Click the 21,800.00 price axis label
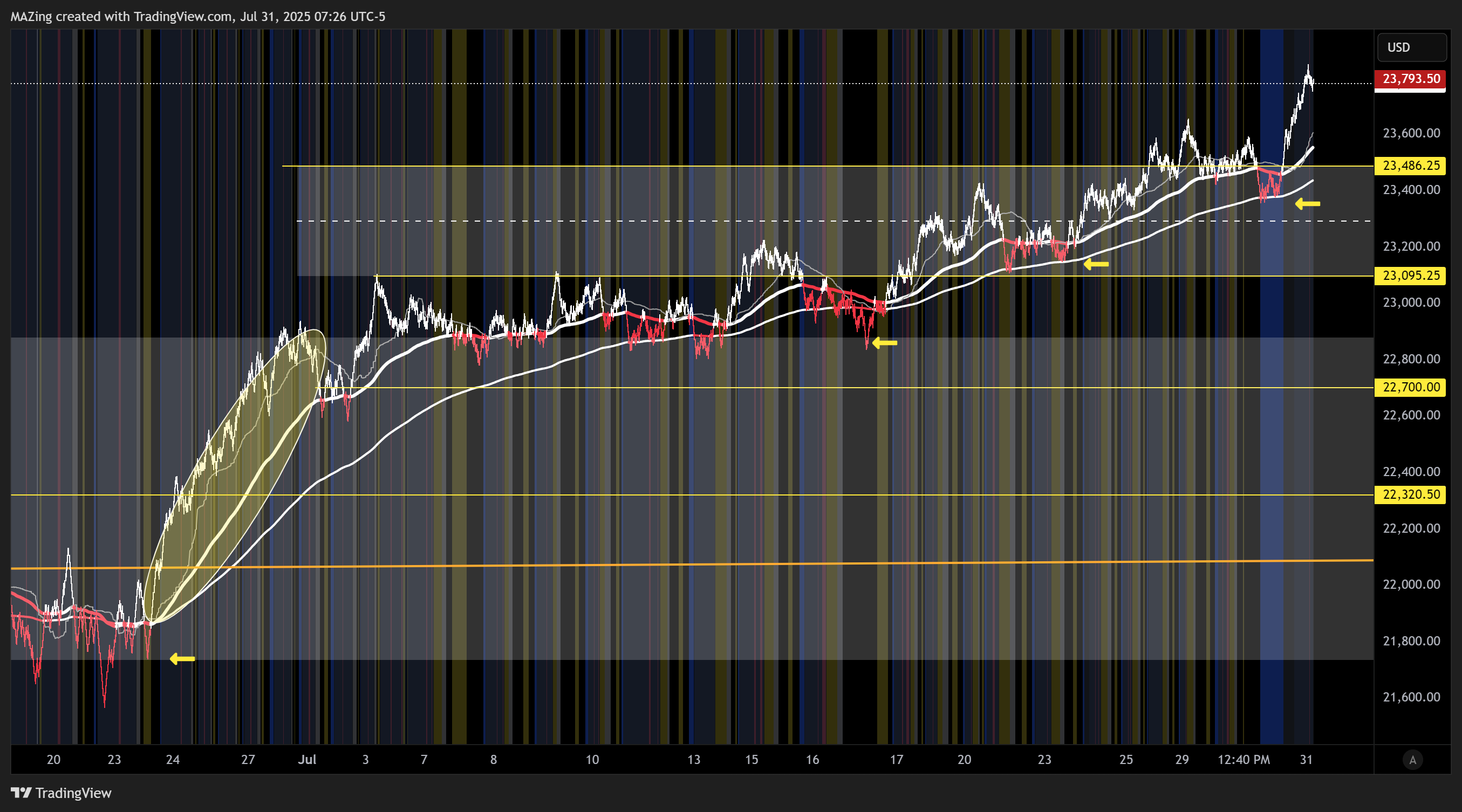 [1411, 641]
